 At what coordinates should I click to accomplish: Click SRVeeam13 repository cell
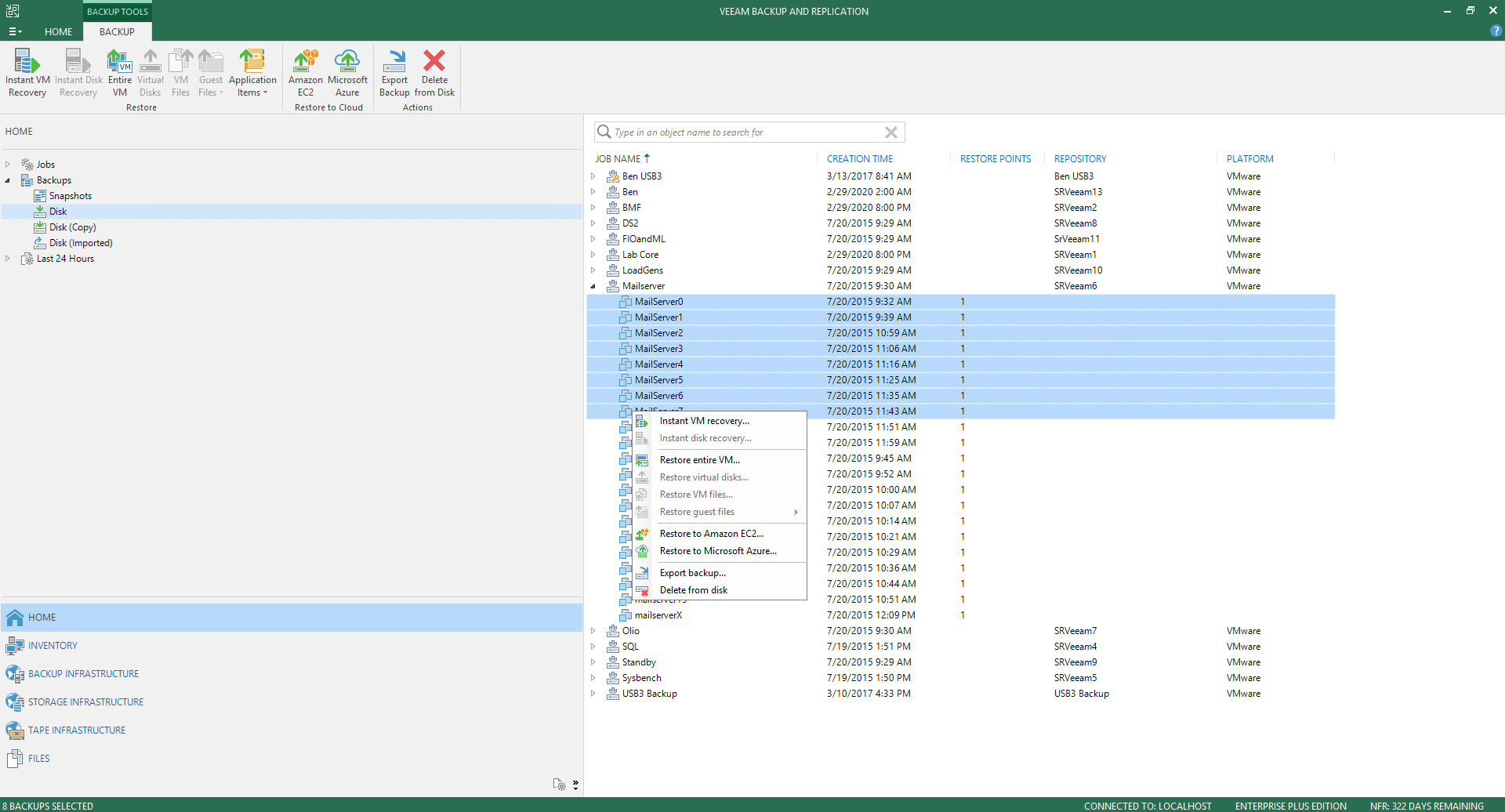(x=1078, y=192)
